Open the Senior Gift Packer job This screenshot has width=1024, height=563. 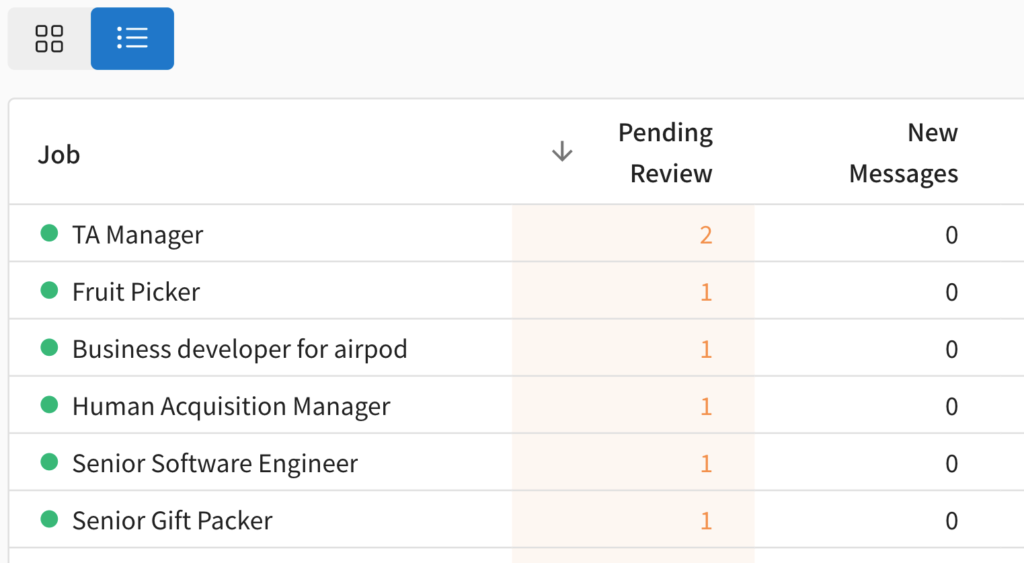pos(172,521)
